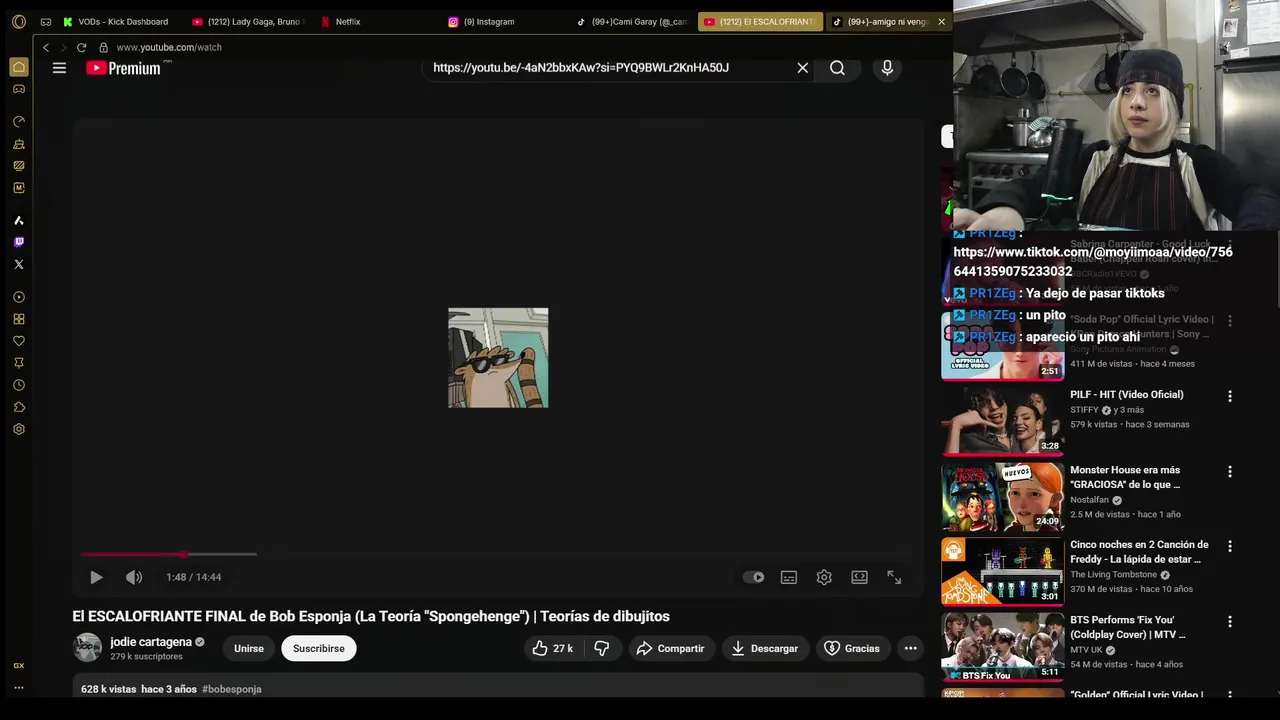Open YouTube hamburger guide menu
1280x720 pixels.
coord(59,68)
